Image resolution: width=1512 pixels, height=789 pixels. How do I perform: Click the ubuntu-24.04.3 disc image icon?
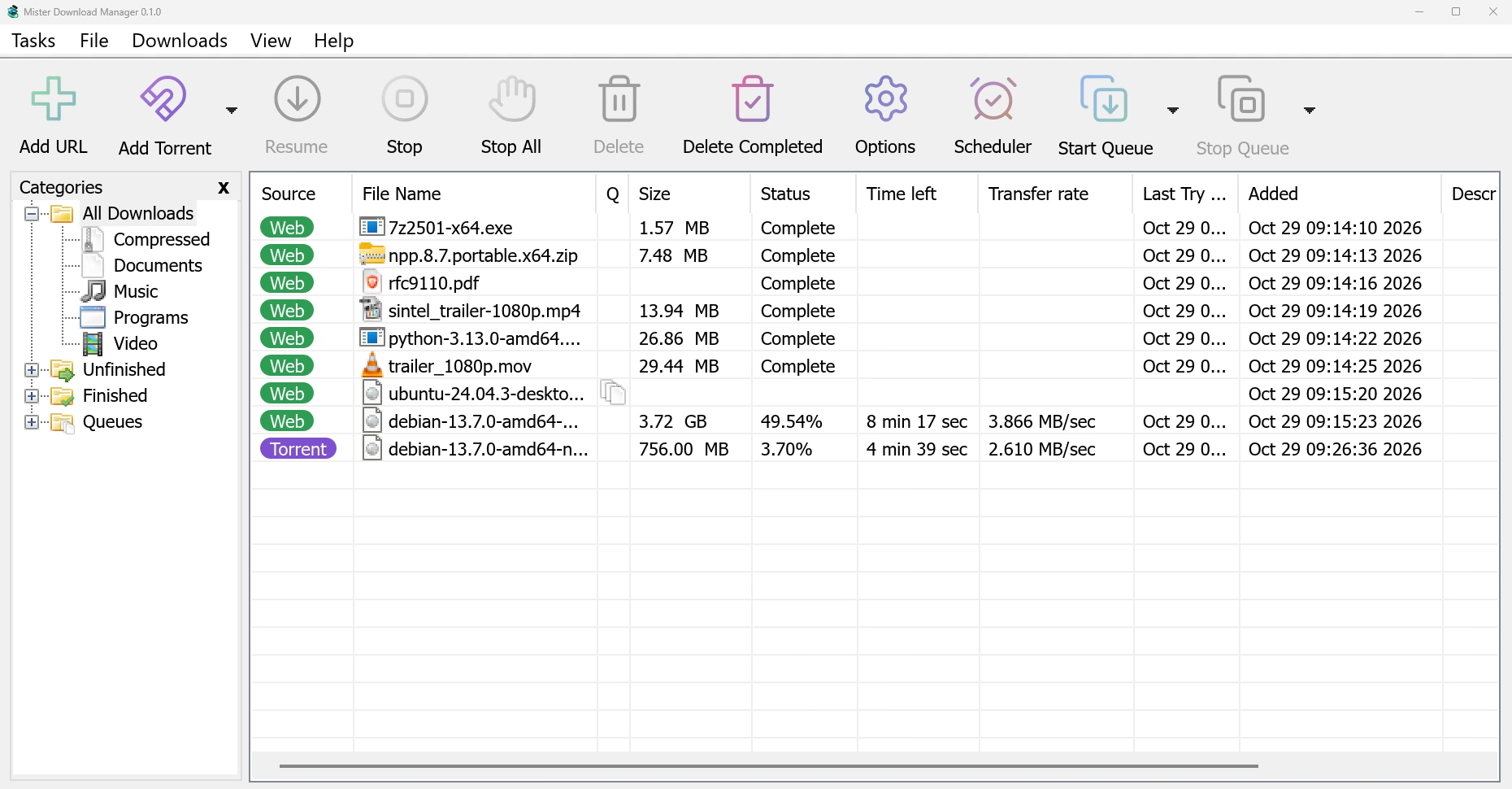pyautogui.click(x=371, y=393)
